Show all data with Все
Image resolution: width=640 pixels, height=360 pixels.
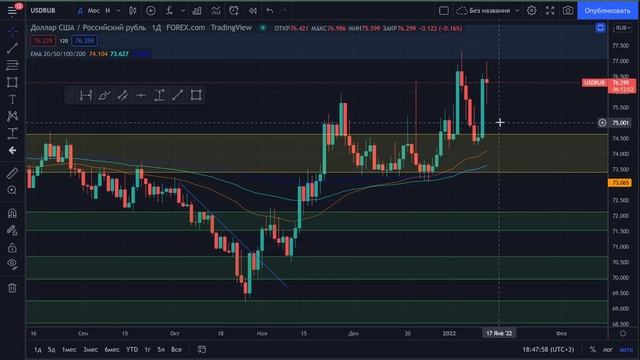[176, 349]
